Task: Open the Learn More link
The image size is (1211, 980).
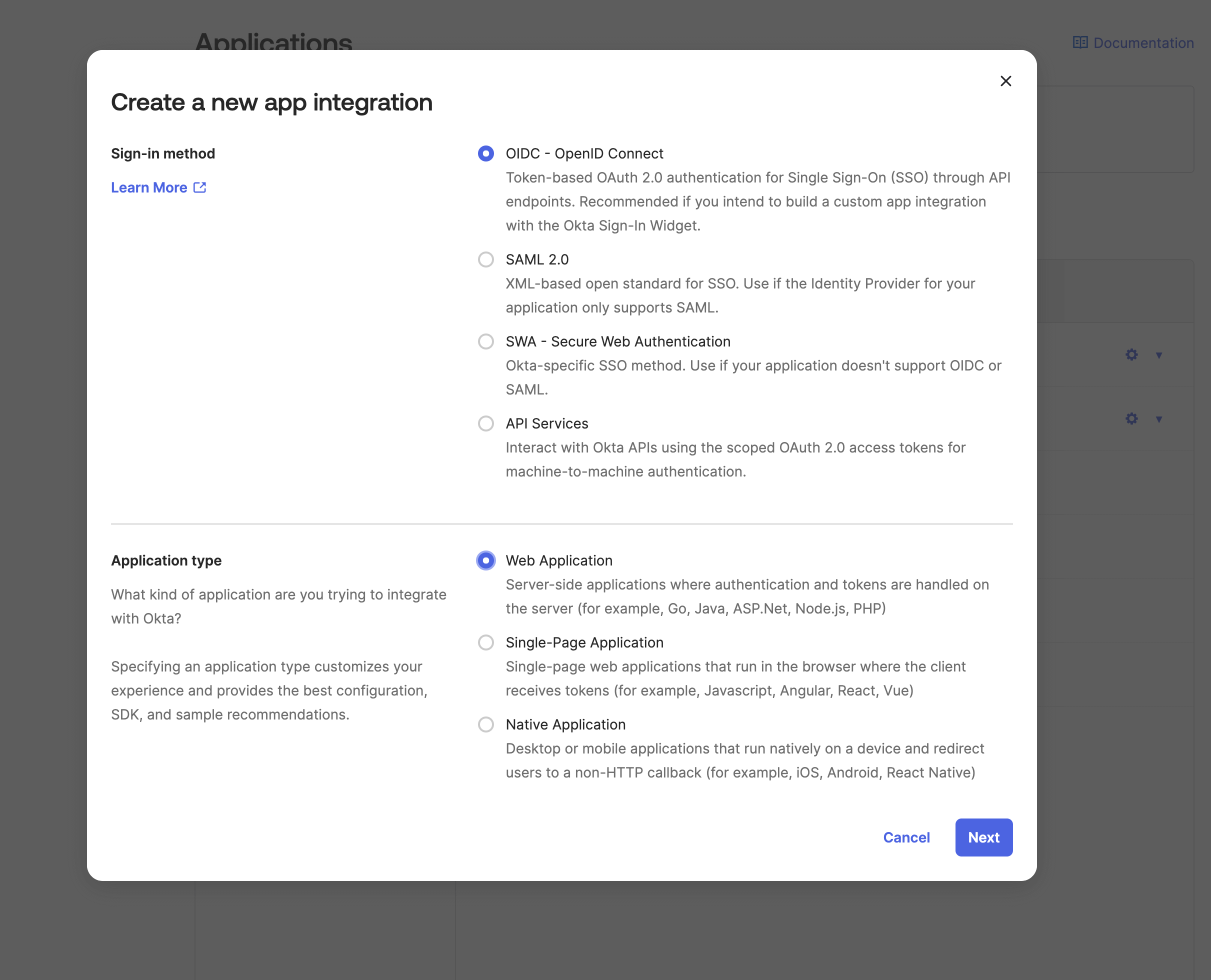Action: tap(148, 187)
